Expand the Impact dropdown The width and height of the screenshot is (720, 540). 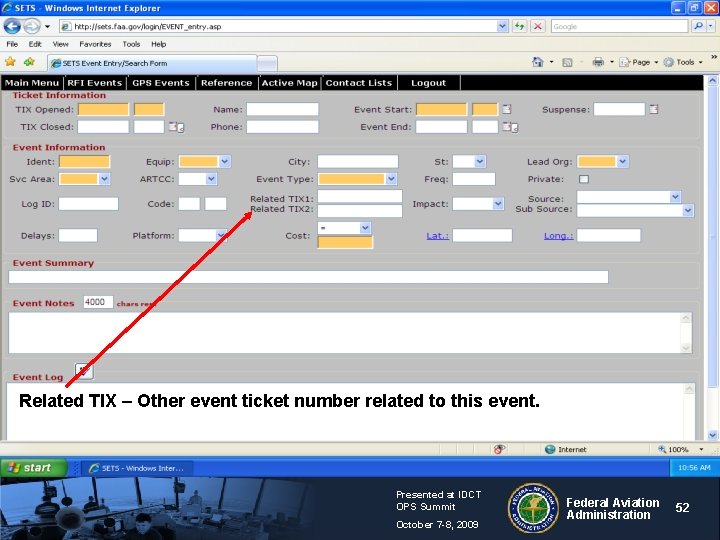click(498, 203)
